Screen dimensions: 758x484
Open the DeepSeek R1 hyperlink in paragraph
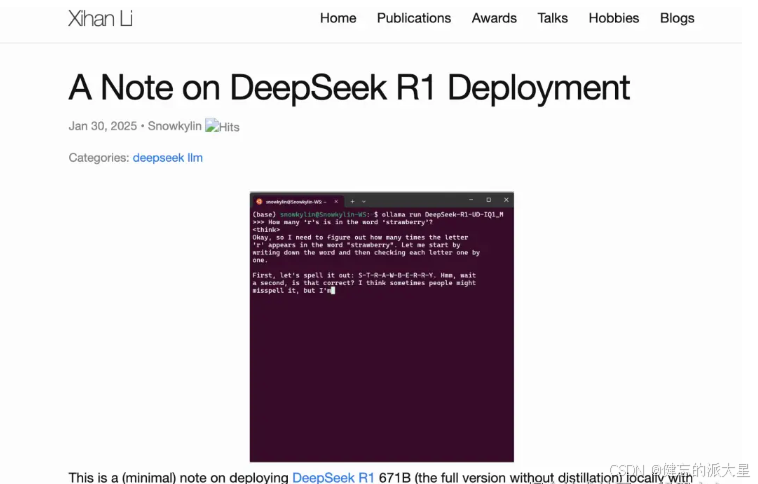tap(333, 478)
